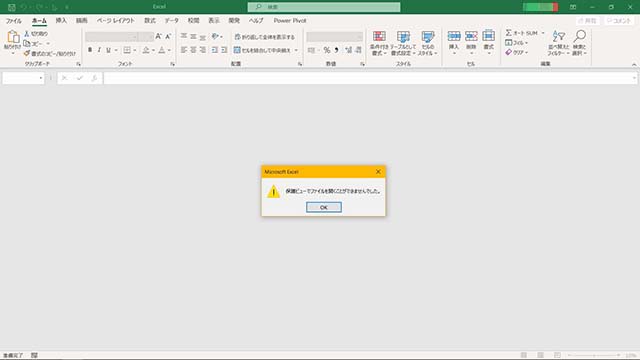Click OK in the Microsoft Excel warning dialog

pyautogui.click(x=324, y=207)
